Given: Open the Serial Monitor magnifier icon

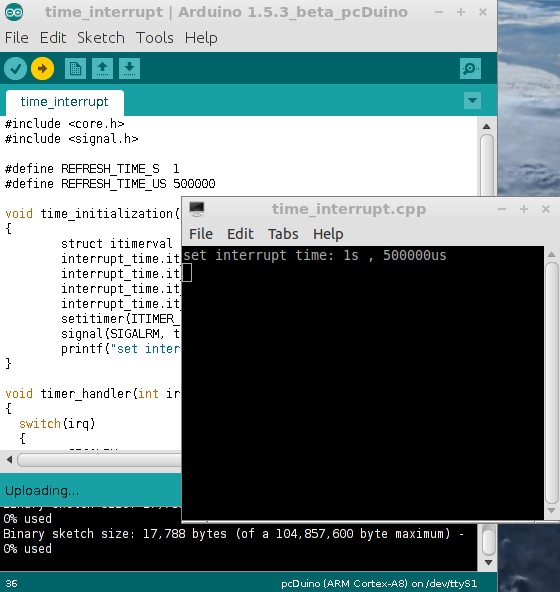Looking at the screenshot, I should (x=471, y=68).
